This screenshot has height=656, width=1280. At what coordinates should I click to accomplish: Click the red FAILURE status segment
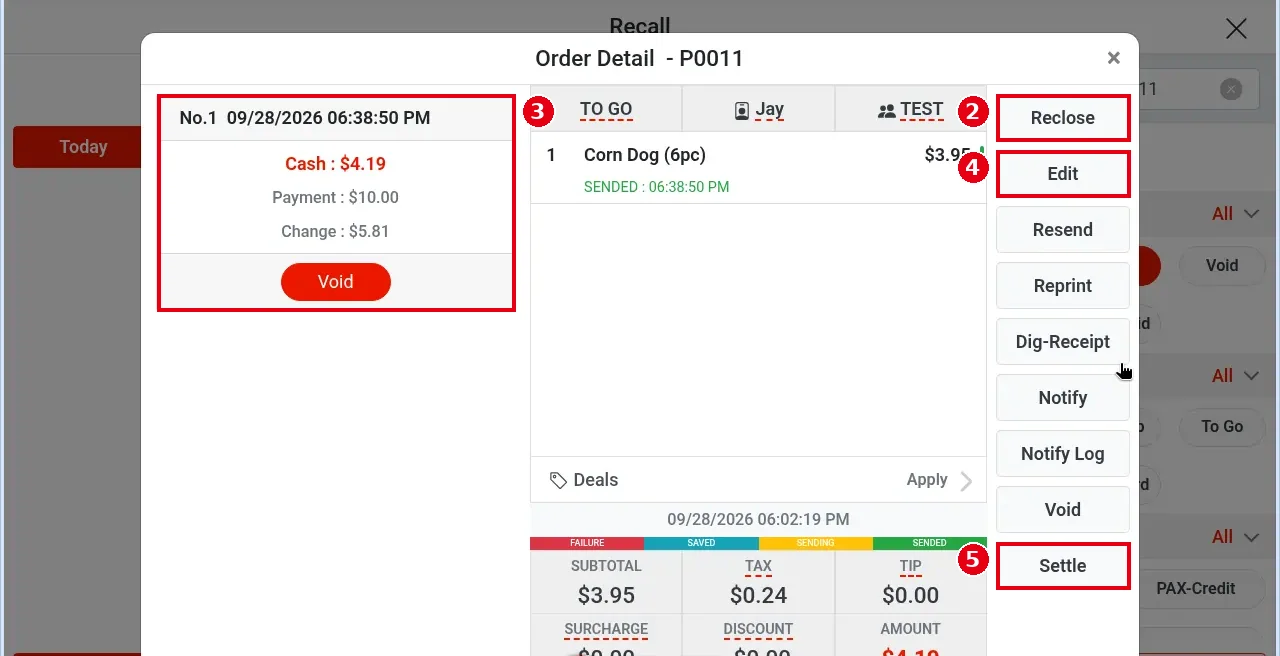[x=587, y=543]
